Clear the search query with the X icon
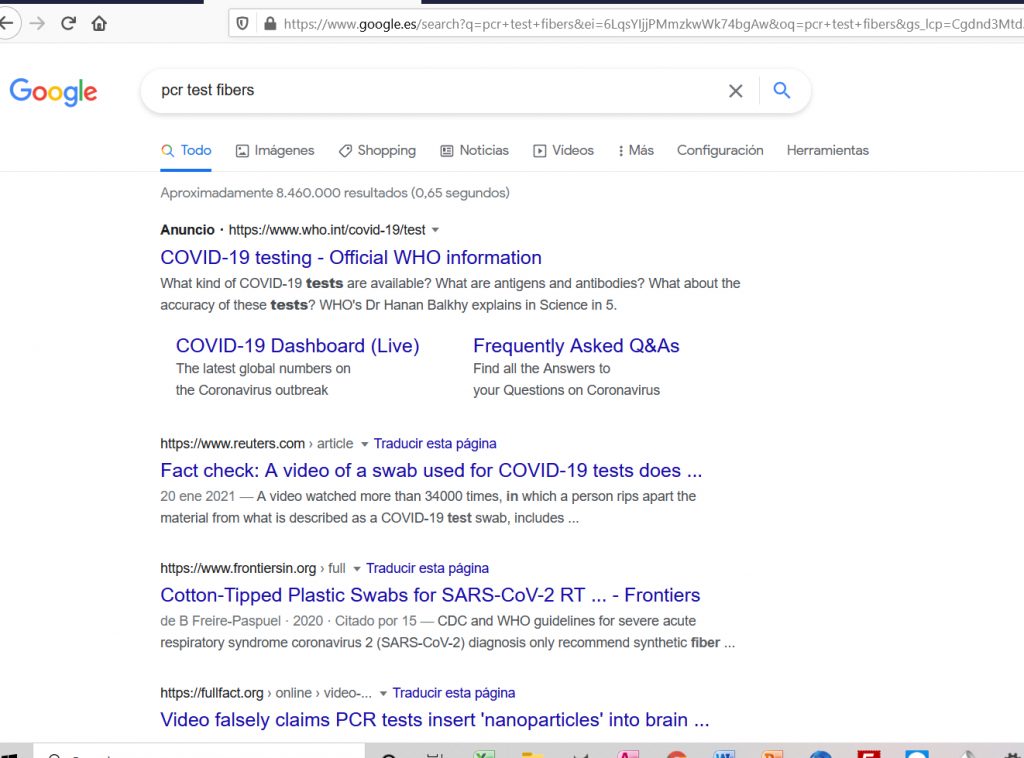This screenshot has height=758, width=1024. click(x=735, y=90)
